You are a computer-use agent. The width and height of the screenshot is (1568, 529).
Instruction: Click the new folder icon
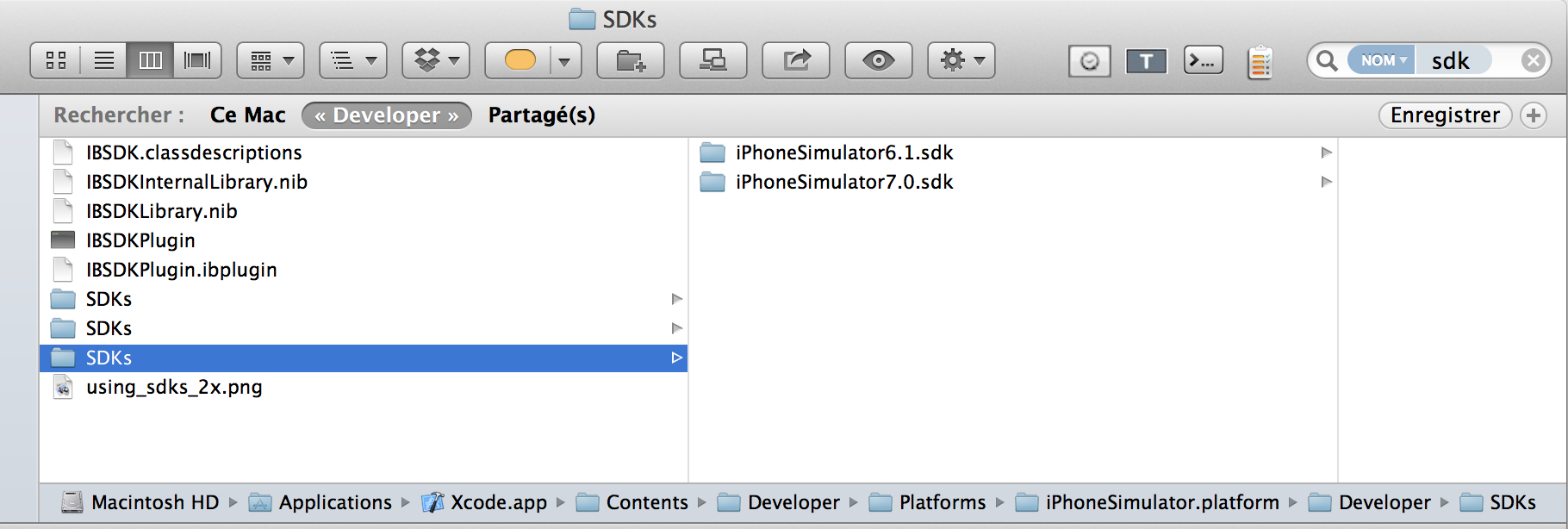(x=631, y=60)
